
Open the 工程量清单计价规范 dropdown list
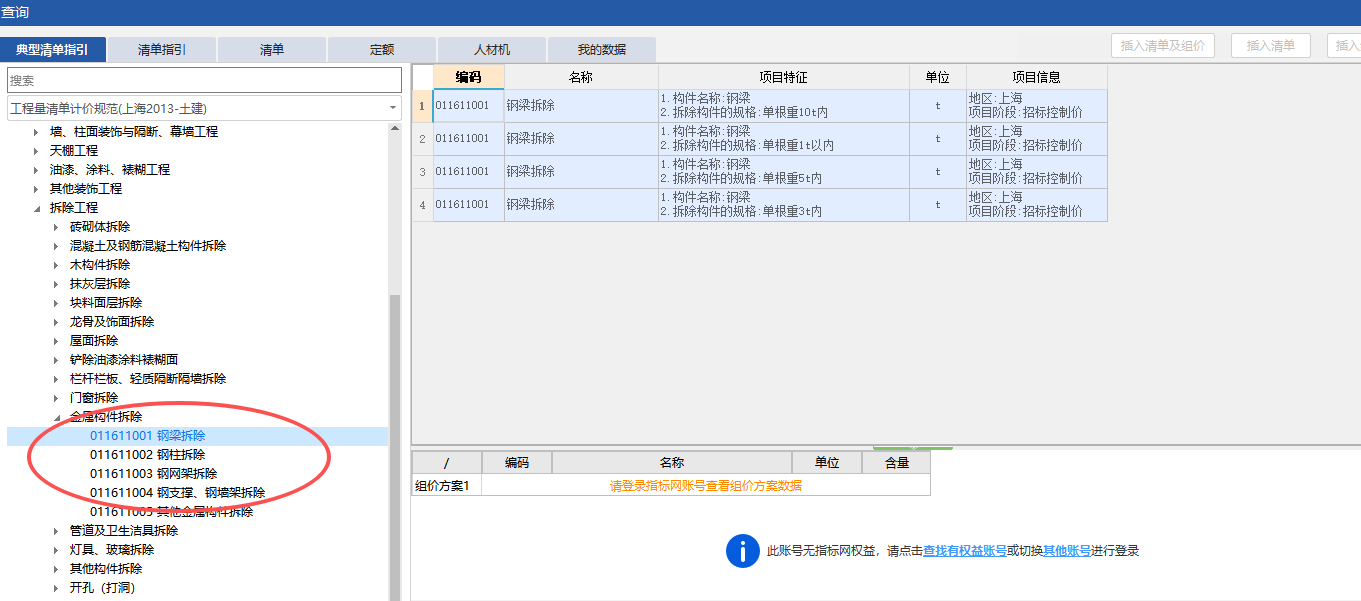click(394, 105)
